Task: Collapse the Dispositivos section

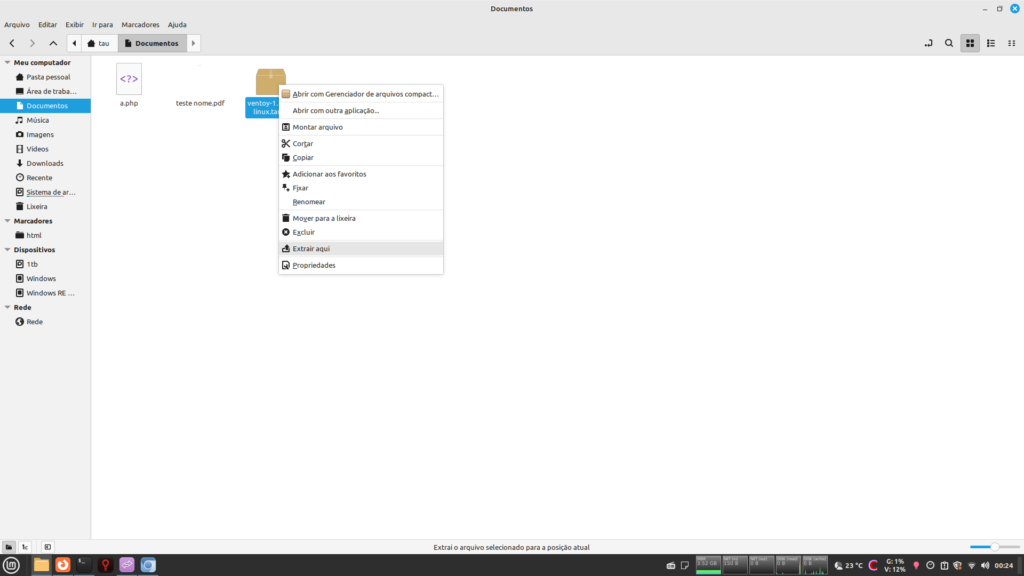Action: click(x=8, y=250)
